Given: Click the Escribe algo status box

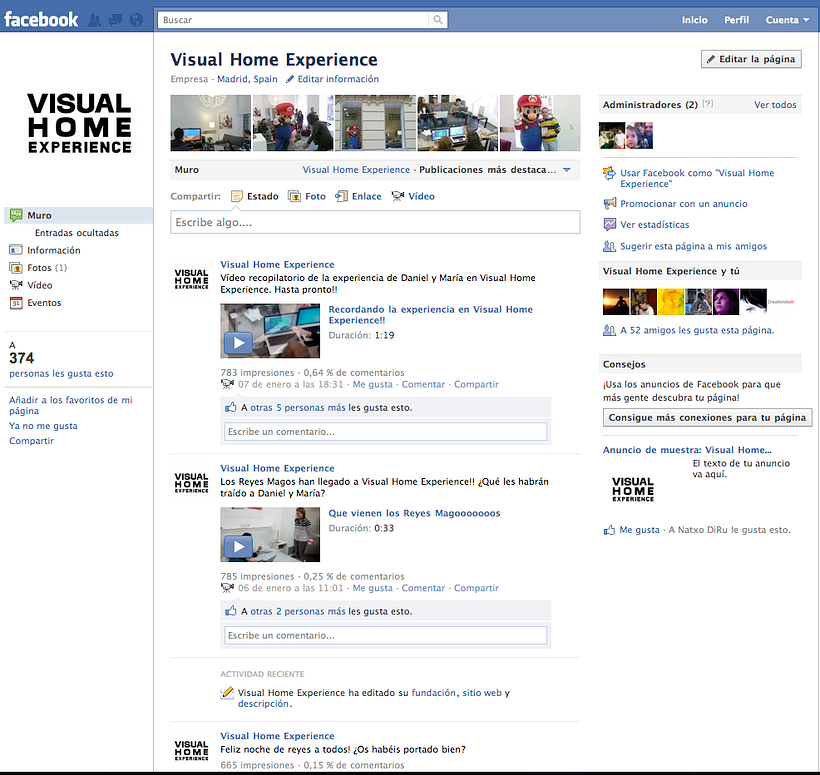Looking at the screenshot, I should pyautogui.click(x=375, y=222).
